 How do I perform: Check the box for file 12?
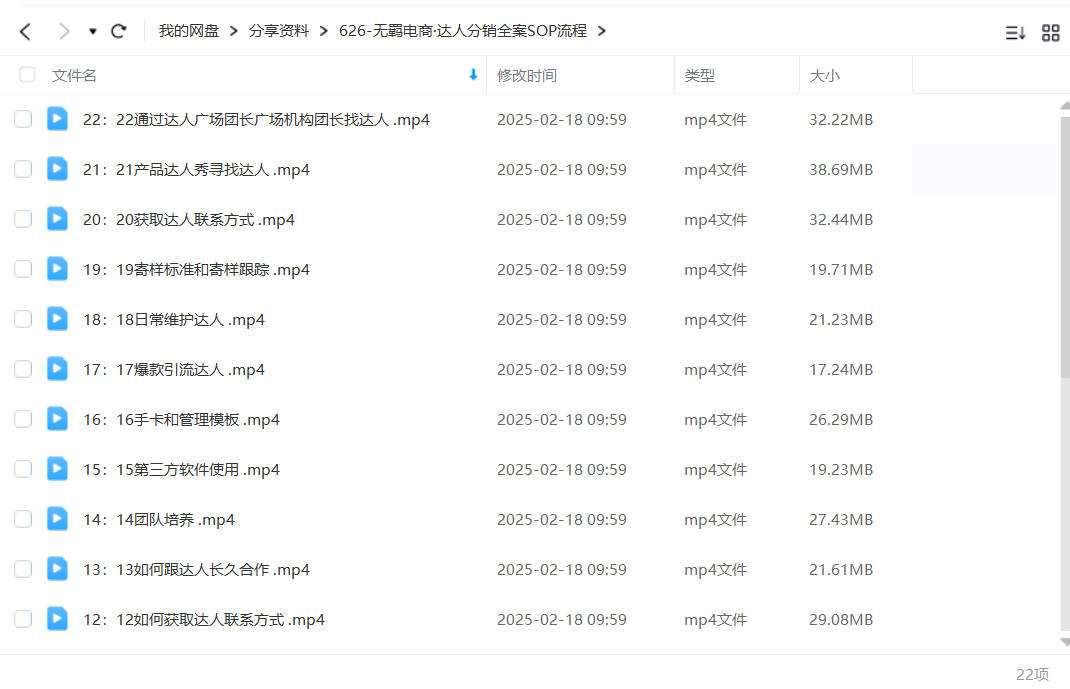click(23, 619)
